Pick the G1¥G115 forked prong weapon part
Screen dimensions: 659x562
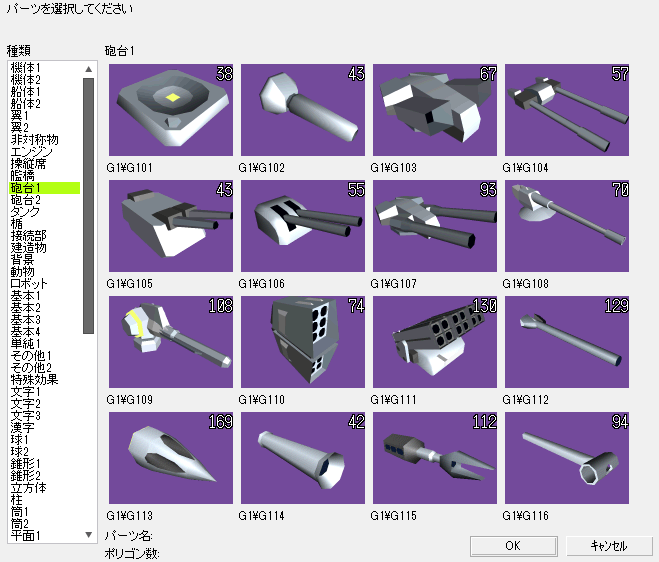coord(435,458)
